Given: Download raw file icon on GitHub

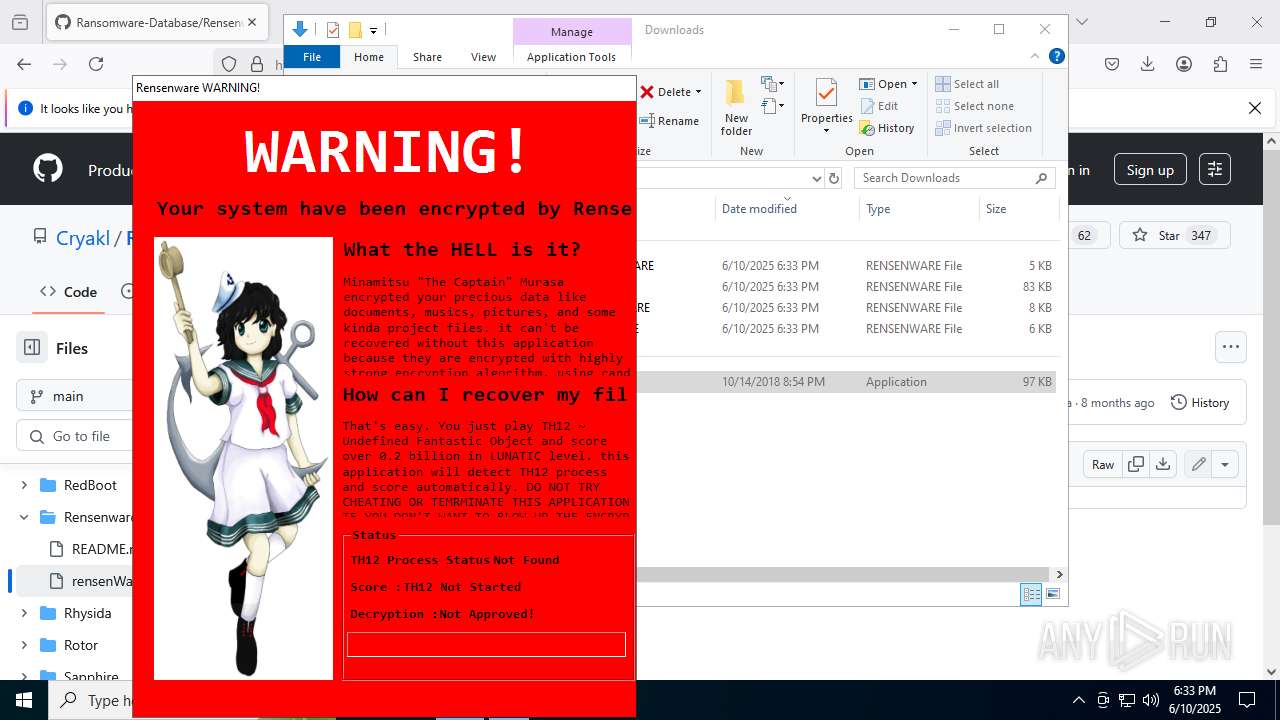Looking at the screenshot, I should [1162, 464].
